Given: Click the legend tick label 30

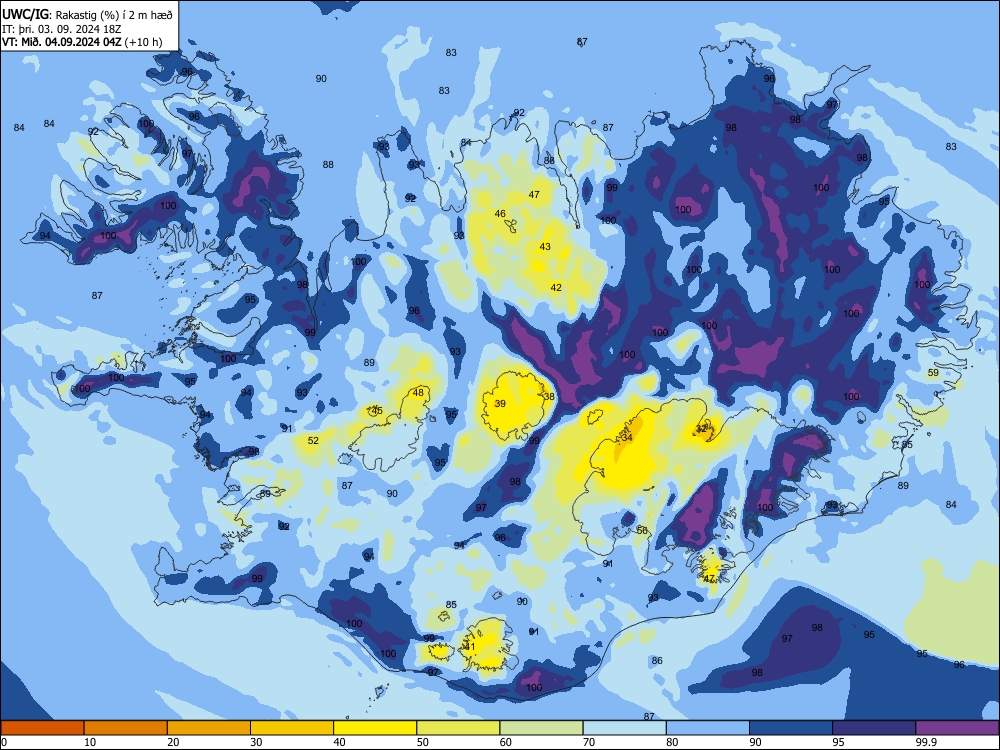Looking at the screenshot, I should [256, 742].
